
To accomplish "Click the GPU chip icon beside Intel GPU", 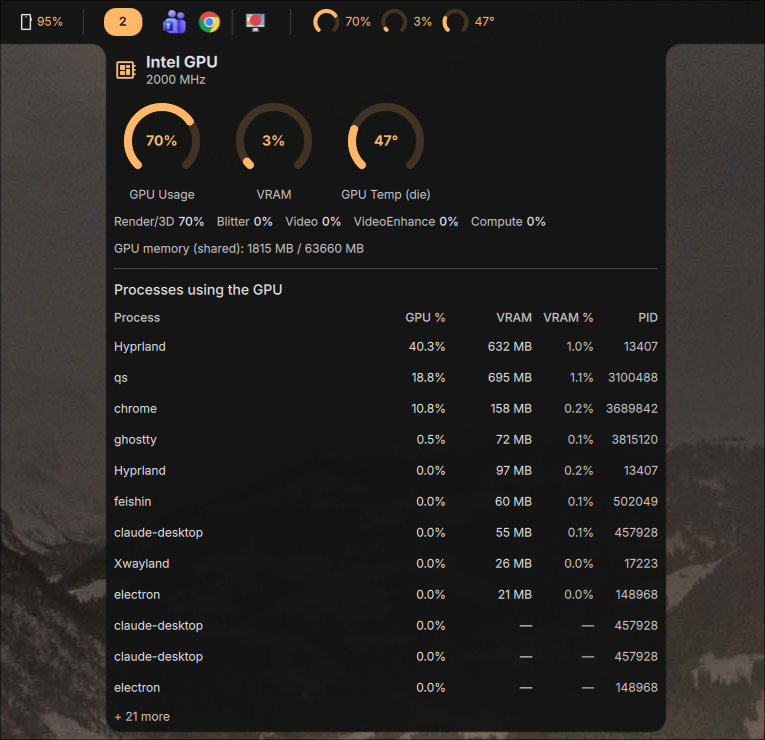I will (126, 70).
